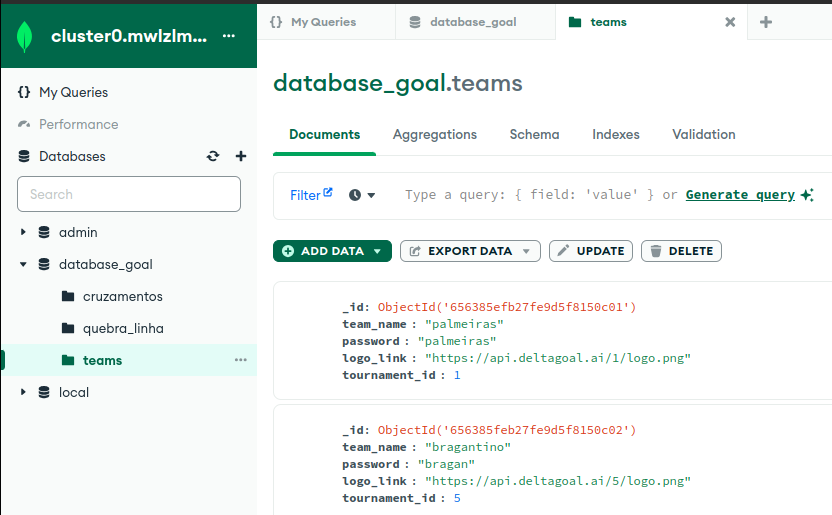Viewport: 832px width, 515px height.
Task: Collapse the database_goal tree node
Action: 24,264
